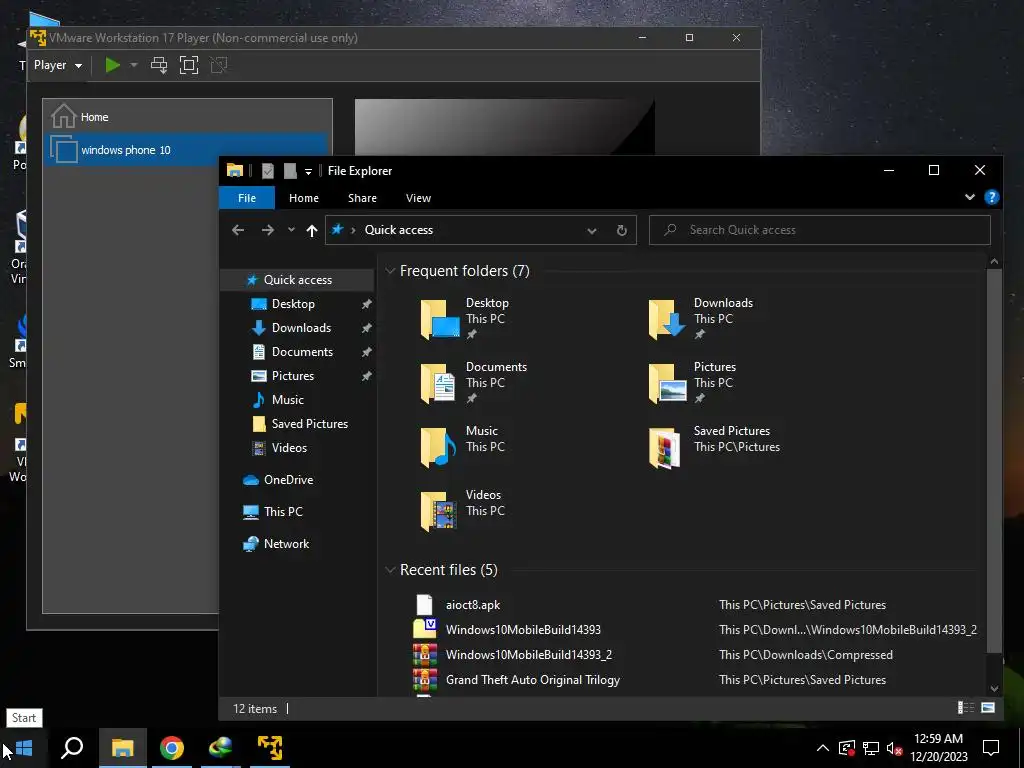The height and width of the screenshot is (768, 1024).
Task: Click scrollbar down arrow in File Explorer
Action: point(994,688)
